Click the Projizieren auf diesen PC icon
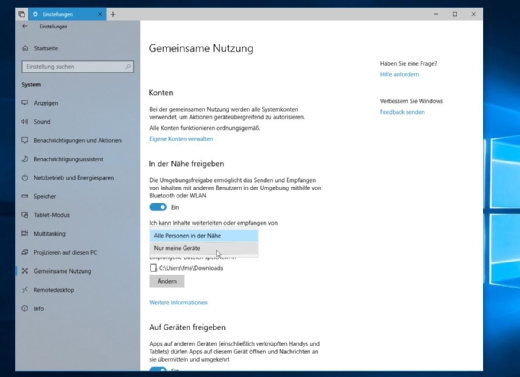Image resolution: width=520 pixels, height=377 pixels. tap(25, 252)
